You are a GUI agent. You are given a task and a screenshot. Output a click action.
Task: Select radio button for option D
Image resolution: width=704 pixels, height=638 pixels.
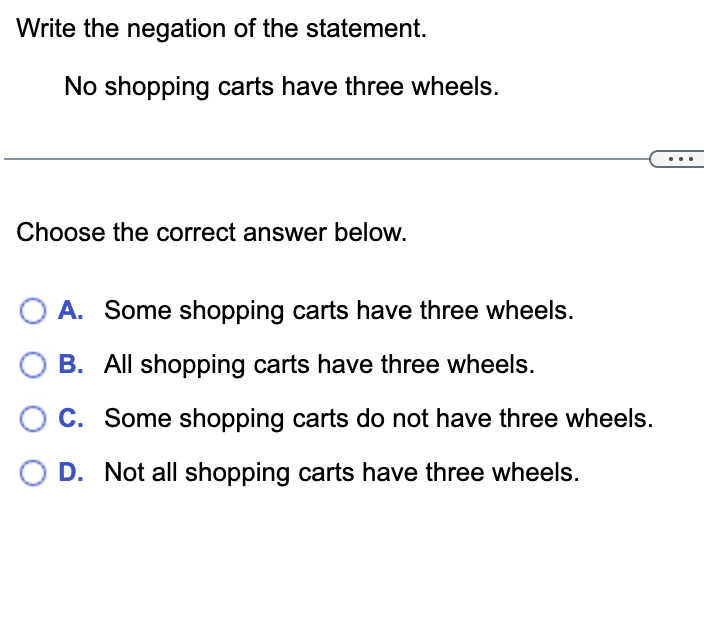pyautogui.click(x=33, y=473)
